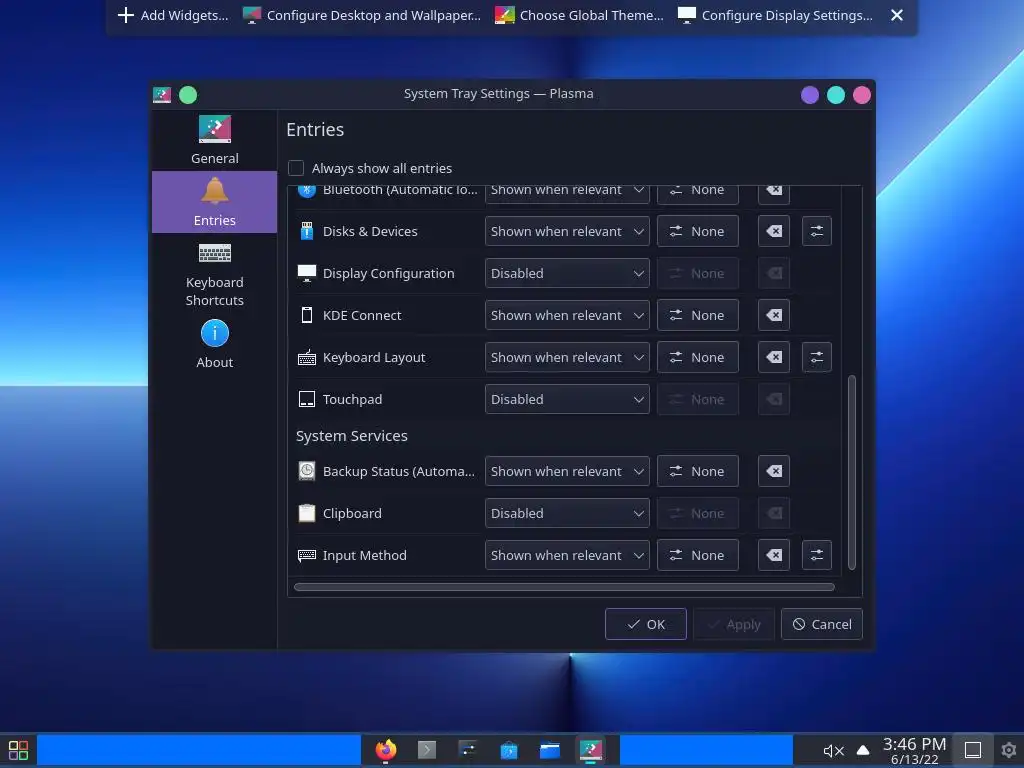Open Display Configuration visibility dropdown
The width and height of the screenshot is (1024, 768).
pos(567,273)
